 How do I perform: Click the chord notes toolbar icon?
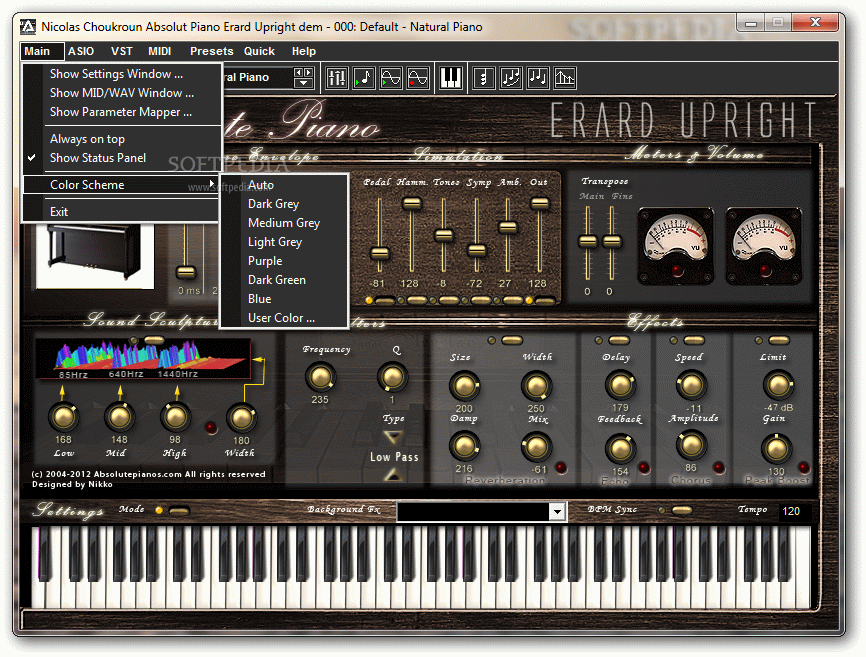[483, 78]
